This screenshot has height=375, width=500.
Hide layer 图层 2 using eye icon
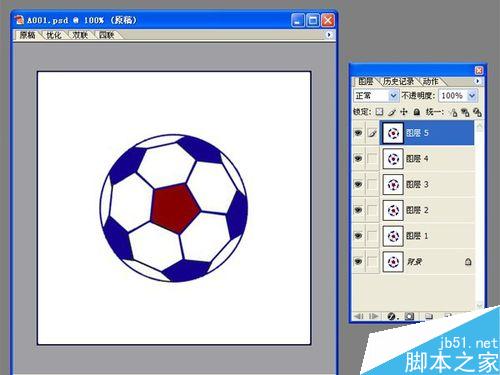[x=358, y=210]
